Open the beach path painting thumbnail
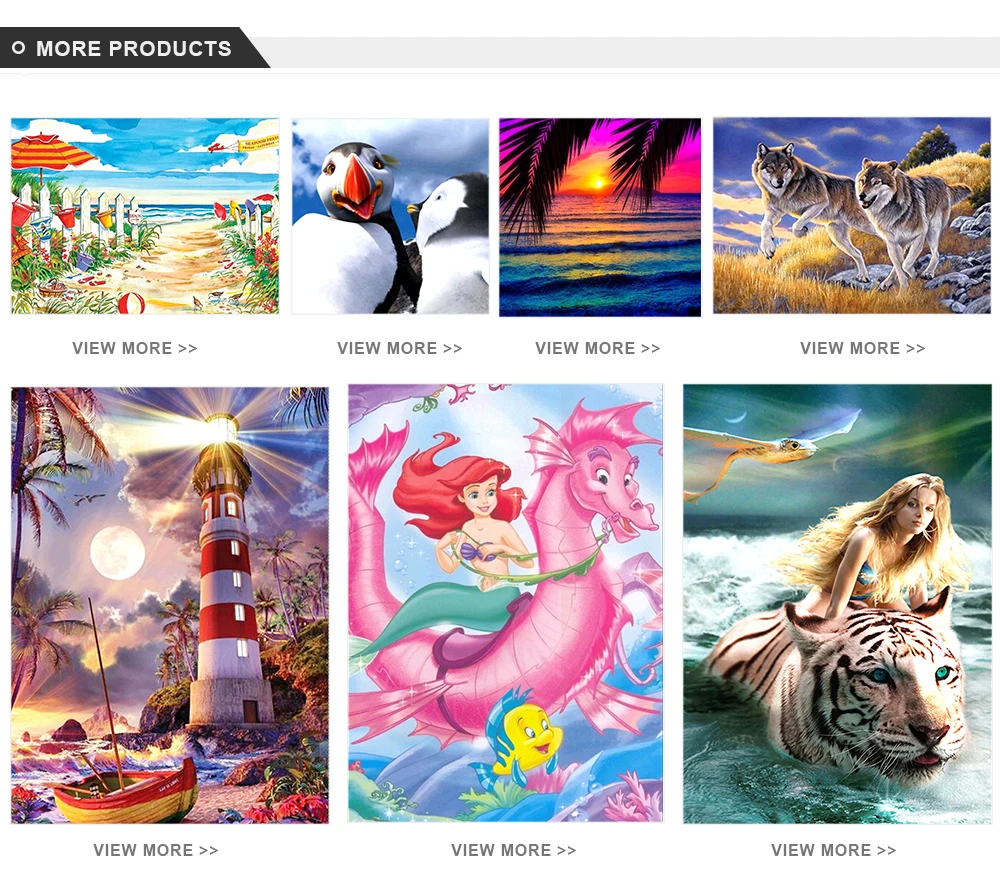 [145, 216]
